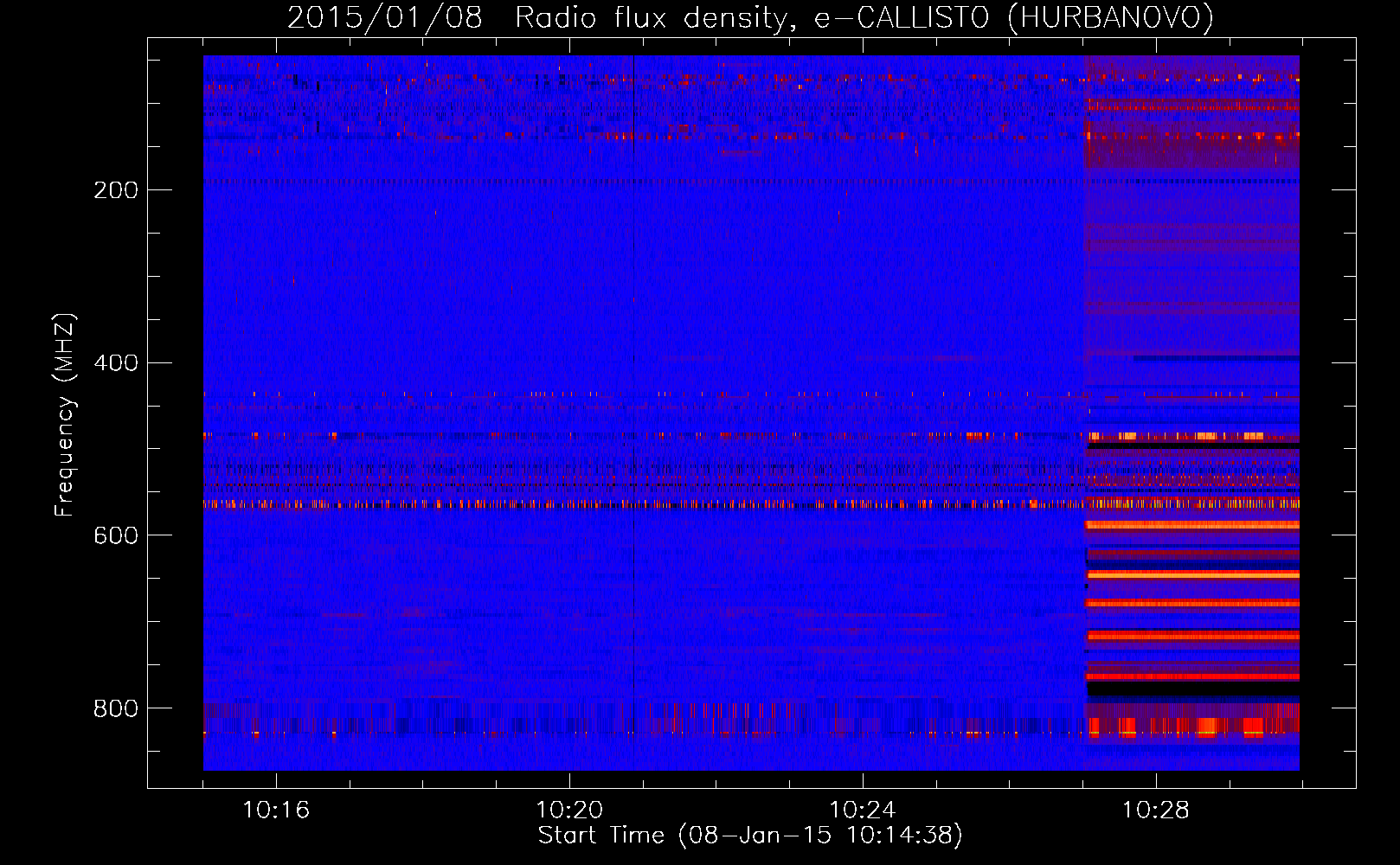Click the Start Time axis caption
This screenshot has width=1400, height=865.
click(750, 836)
